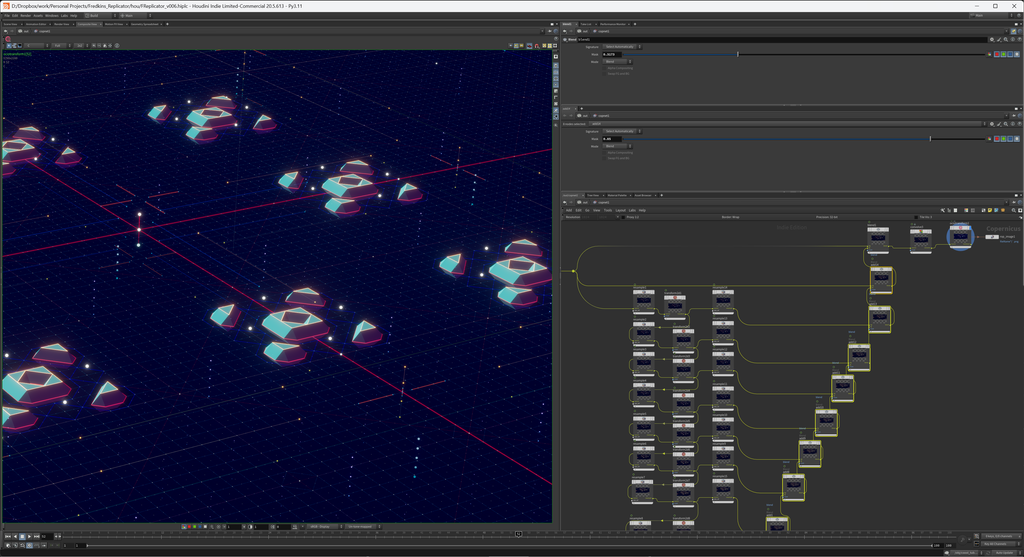The width and height of the screenshot is (1024, 557).
Task: Toggle red channel on add24 Mask row
Action: pos(997,139)
